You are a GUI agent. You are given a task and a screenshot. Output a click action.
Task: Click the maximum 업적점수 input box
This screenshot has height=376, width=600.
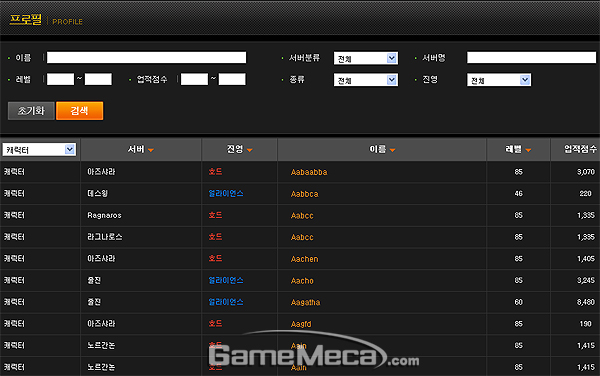(232, 79)
